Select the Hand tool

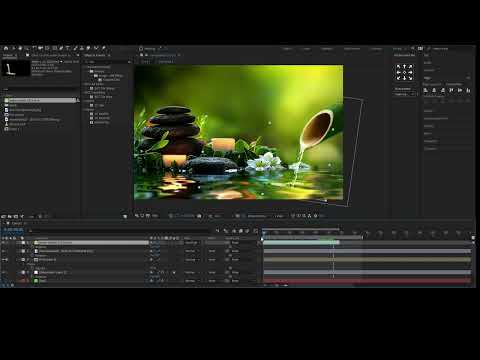[x=20, y=48]
